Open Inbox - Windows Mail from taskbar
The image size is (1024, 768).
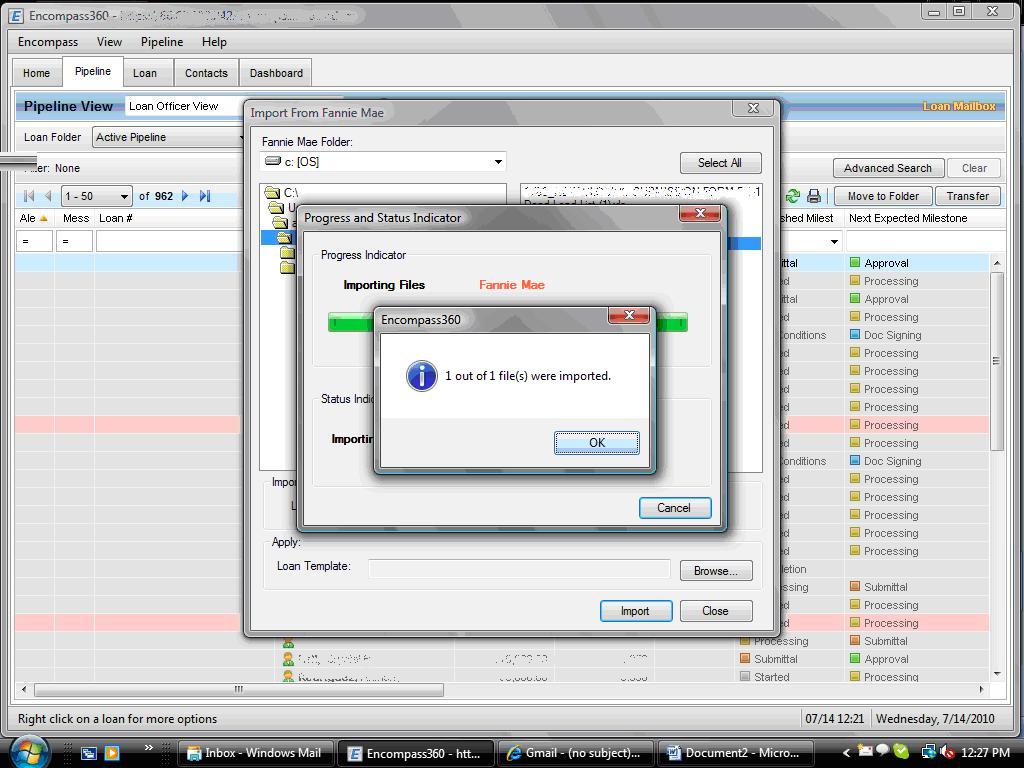(x=256, y=753)
